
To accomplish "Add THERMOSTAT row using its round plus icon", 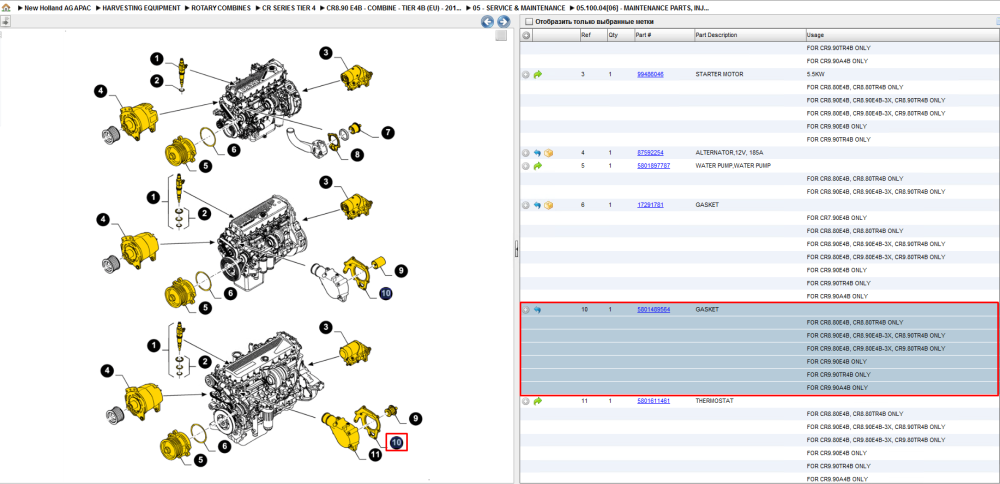I will coord(526,401).
